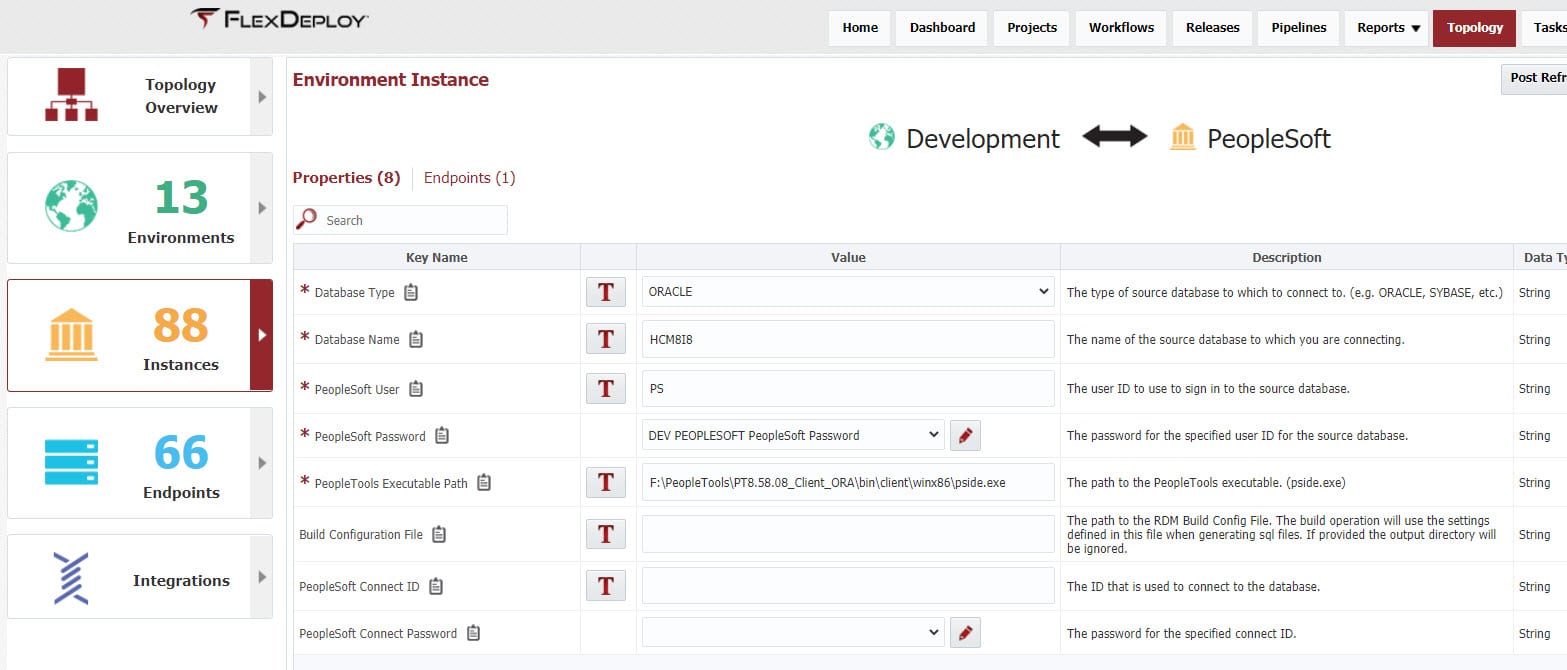Copy key name for PeopleTools Executable Path
Viewport: 1567px width, 670px height.
click(x=484, y=483)
